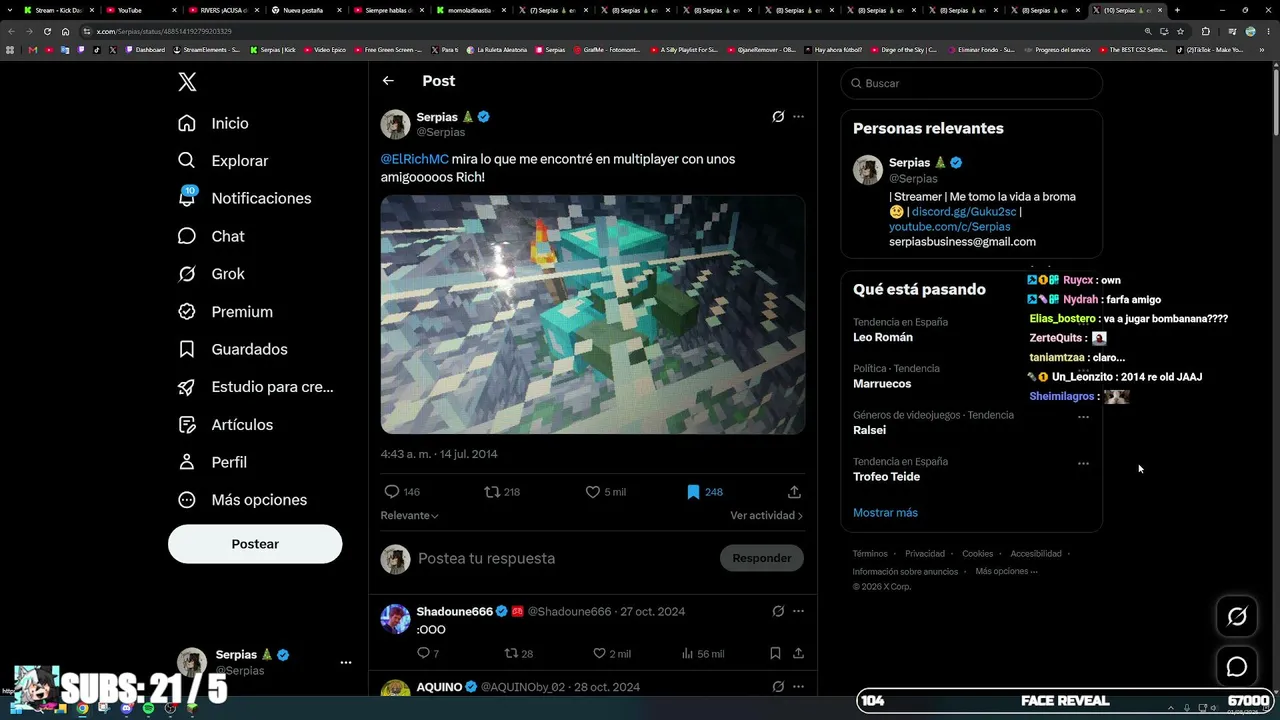The width and height of the screenshot is (1280, 720).
Task: Open the floating chat messages button
Action: coord(1237,666)
